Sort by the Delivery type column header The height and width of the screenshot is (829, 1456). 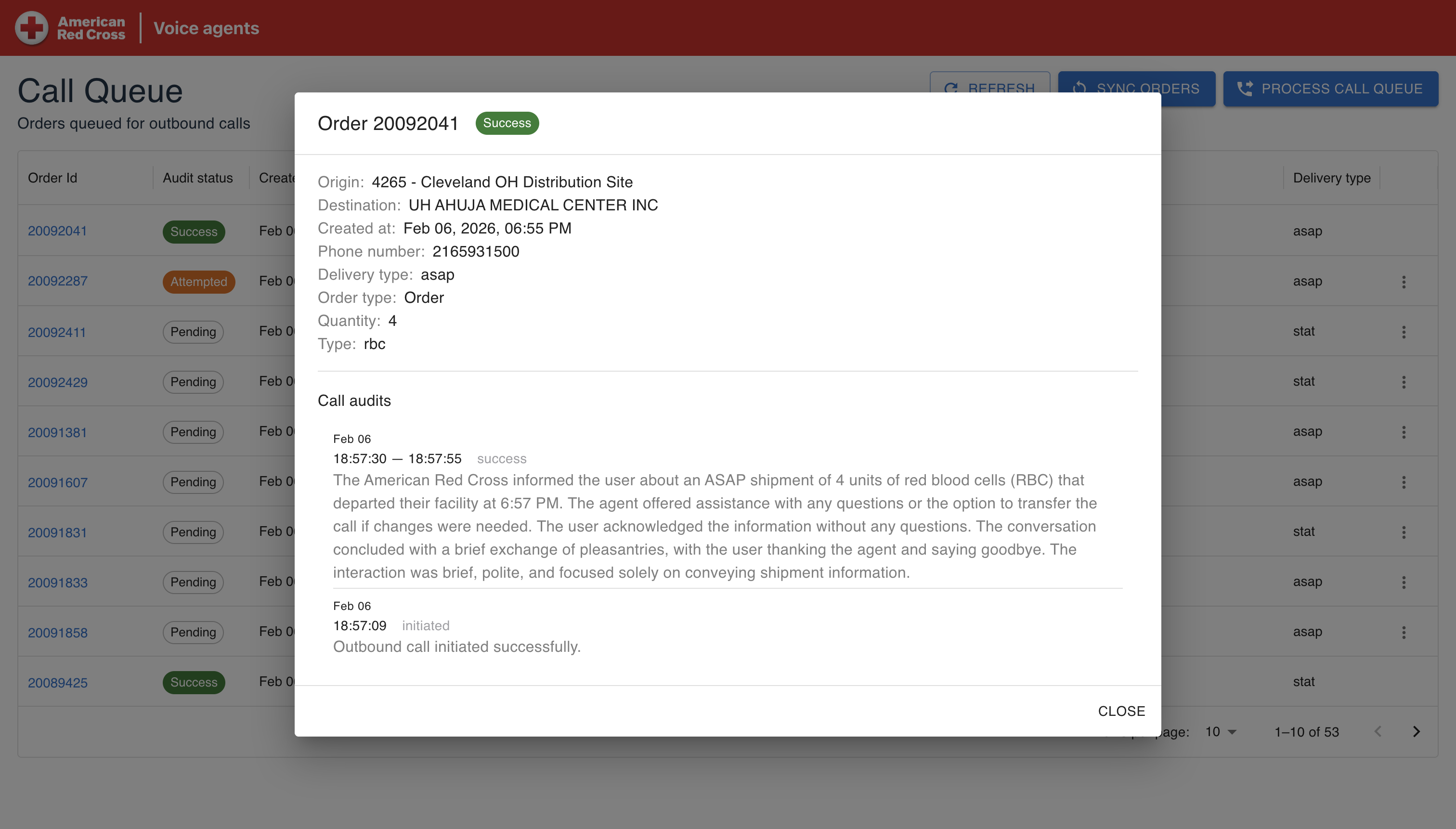1331,178
